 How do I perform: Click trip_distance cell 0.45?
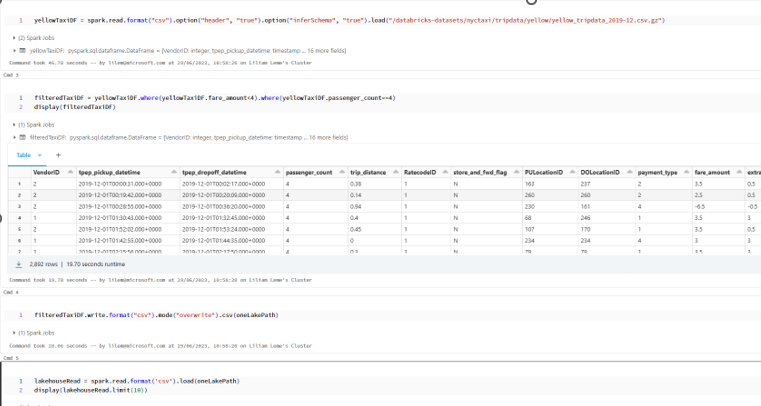tap(355, 229)
